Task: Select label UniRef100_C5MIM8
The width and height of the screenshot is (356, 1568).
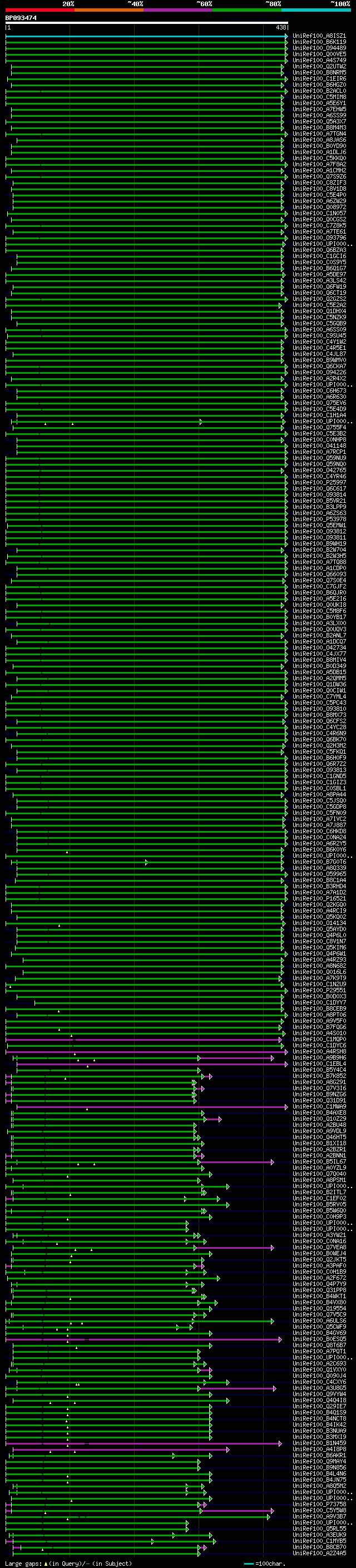Action: click(x=319, y=97)
